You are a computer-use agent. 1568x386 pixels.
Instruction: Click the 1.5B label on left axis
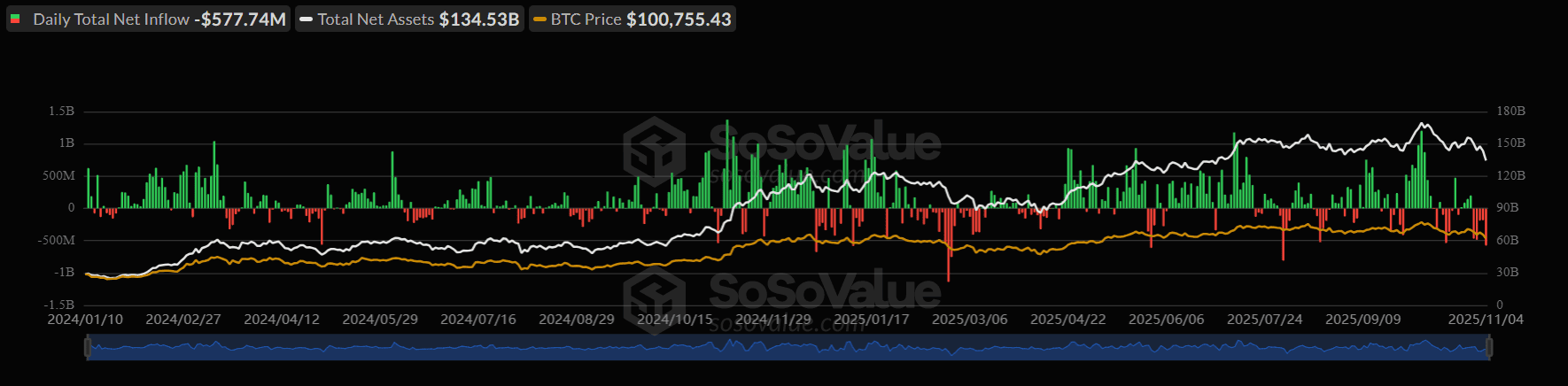point(61,112)
